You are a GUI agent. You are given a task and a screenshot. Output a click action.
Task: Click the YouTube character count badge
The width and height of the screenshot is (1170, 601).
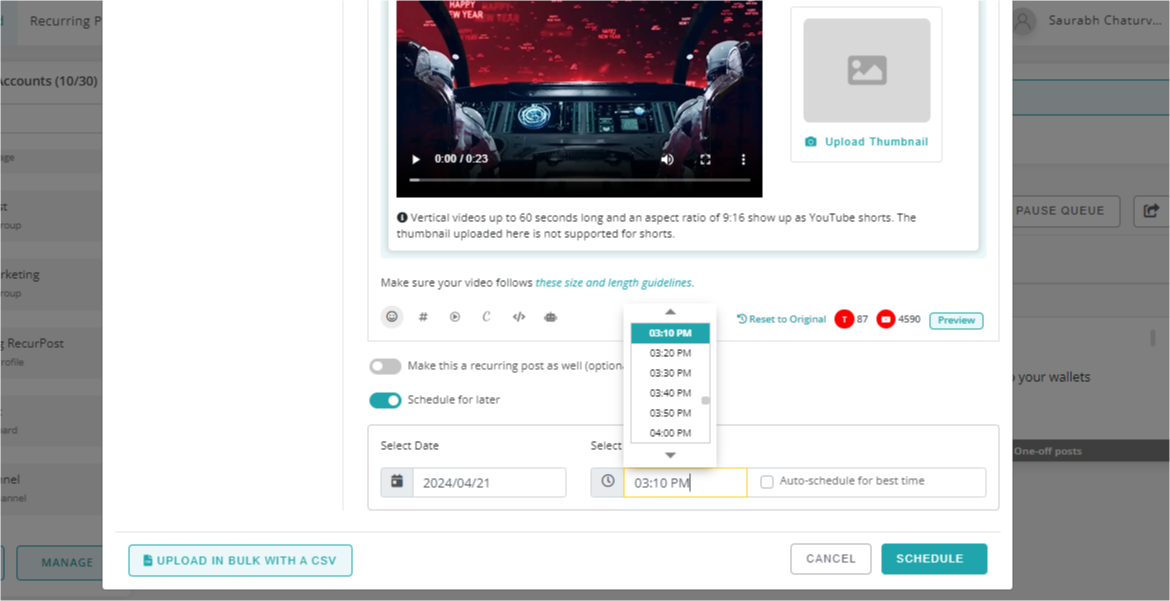coord(886,320)
